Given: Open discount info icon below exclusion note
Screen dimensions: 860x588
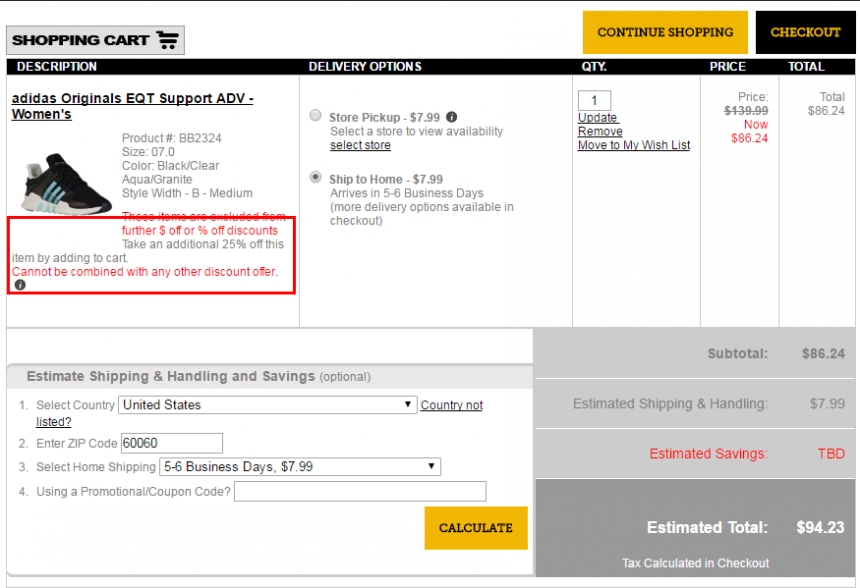Looking at the screenshot, I should pos(20,285).
